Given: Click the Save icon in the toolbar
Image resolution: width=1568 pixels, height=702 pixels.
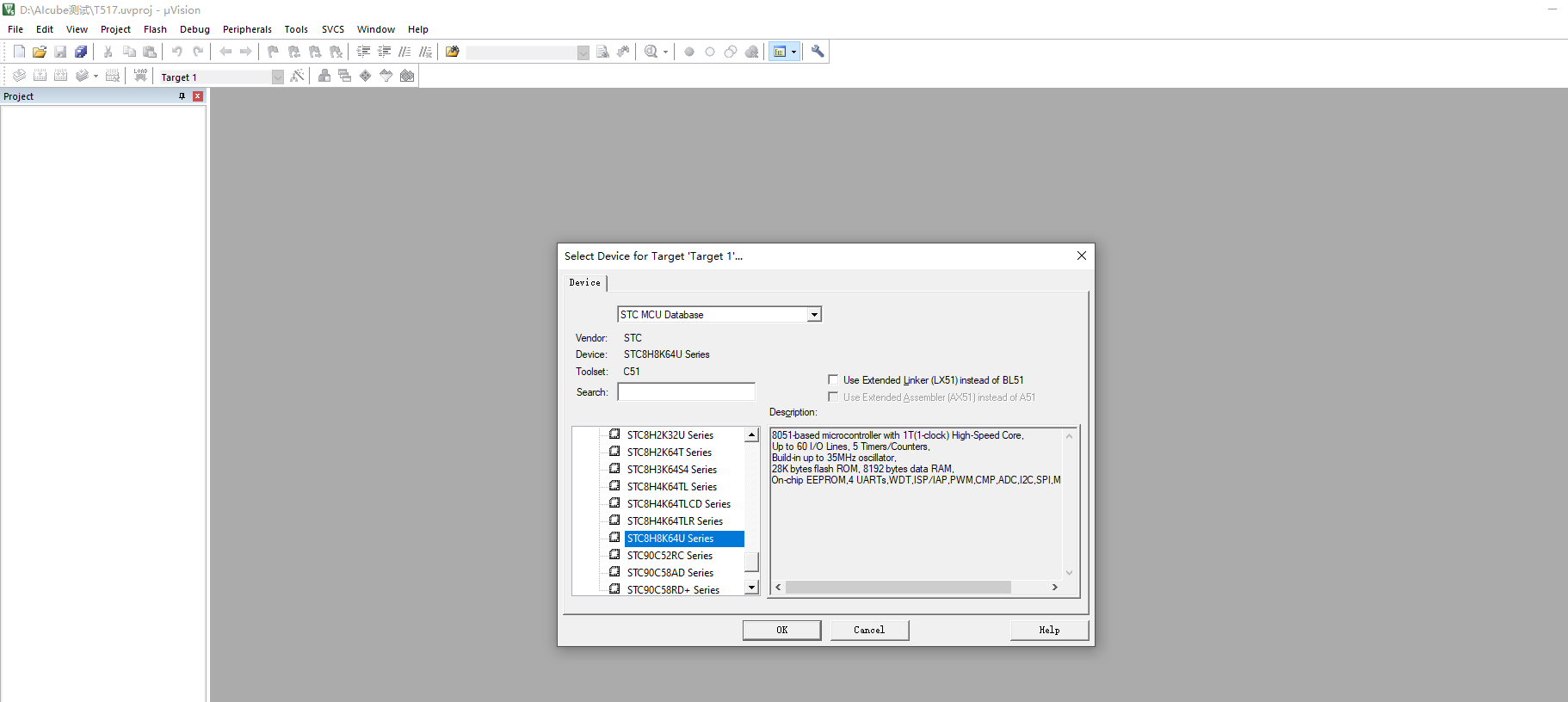Looking at the screenshot, I should pyautogui.click(x=60, y=52).
